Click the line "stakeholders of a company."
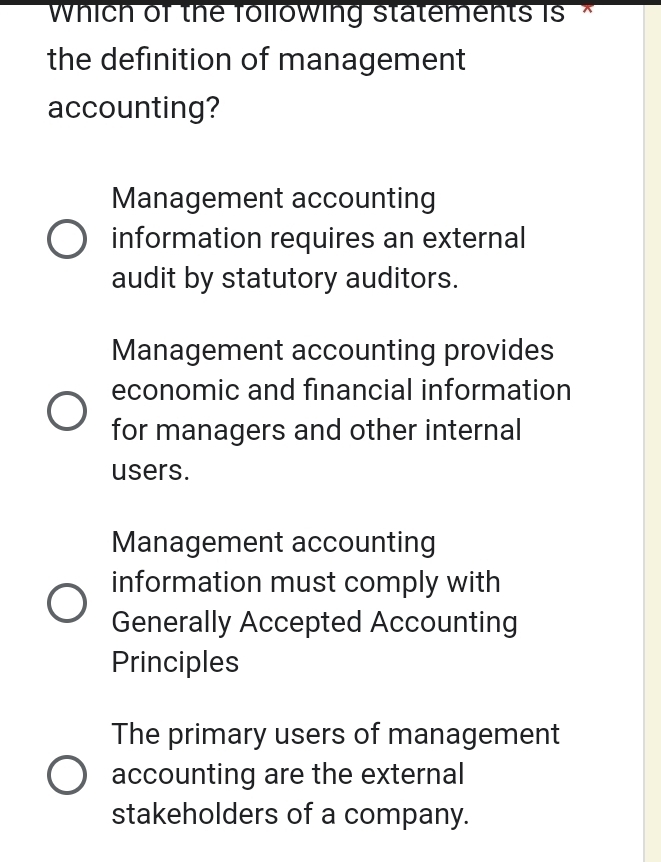This screenshot has height=862, width=661. pos(290,815)
